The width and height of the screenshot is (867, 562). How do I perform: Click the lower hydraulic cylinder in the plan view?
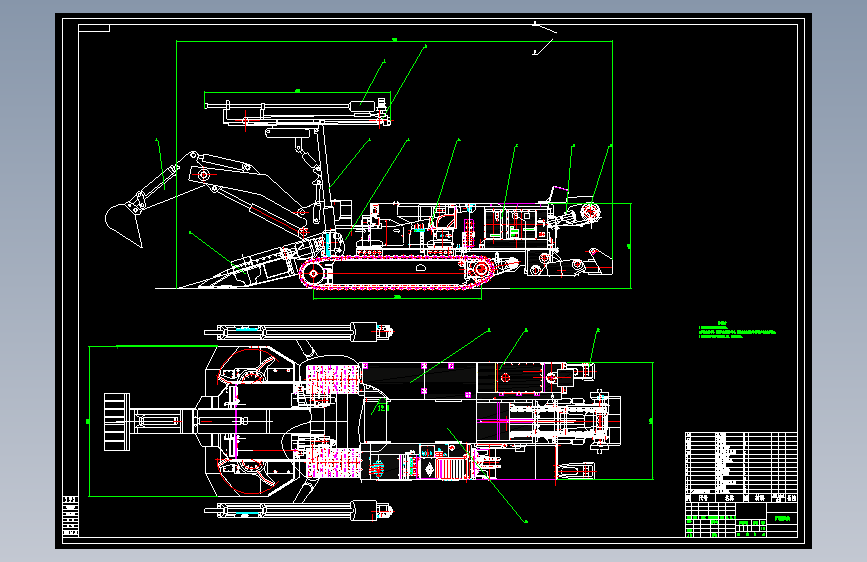(299, 510)
